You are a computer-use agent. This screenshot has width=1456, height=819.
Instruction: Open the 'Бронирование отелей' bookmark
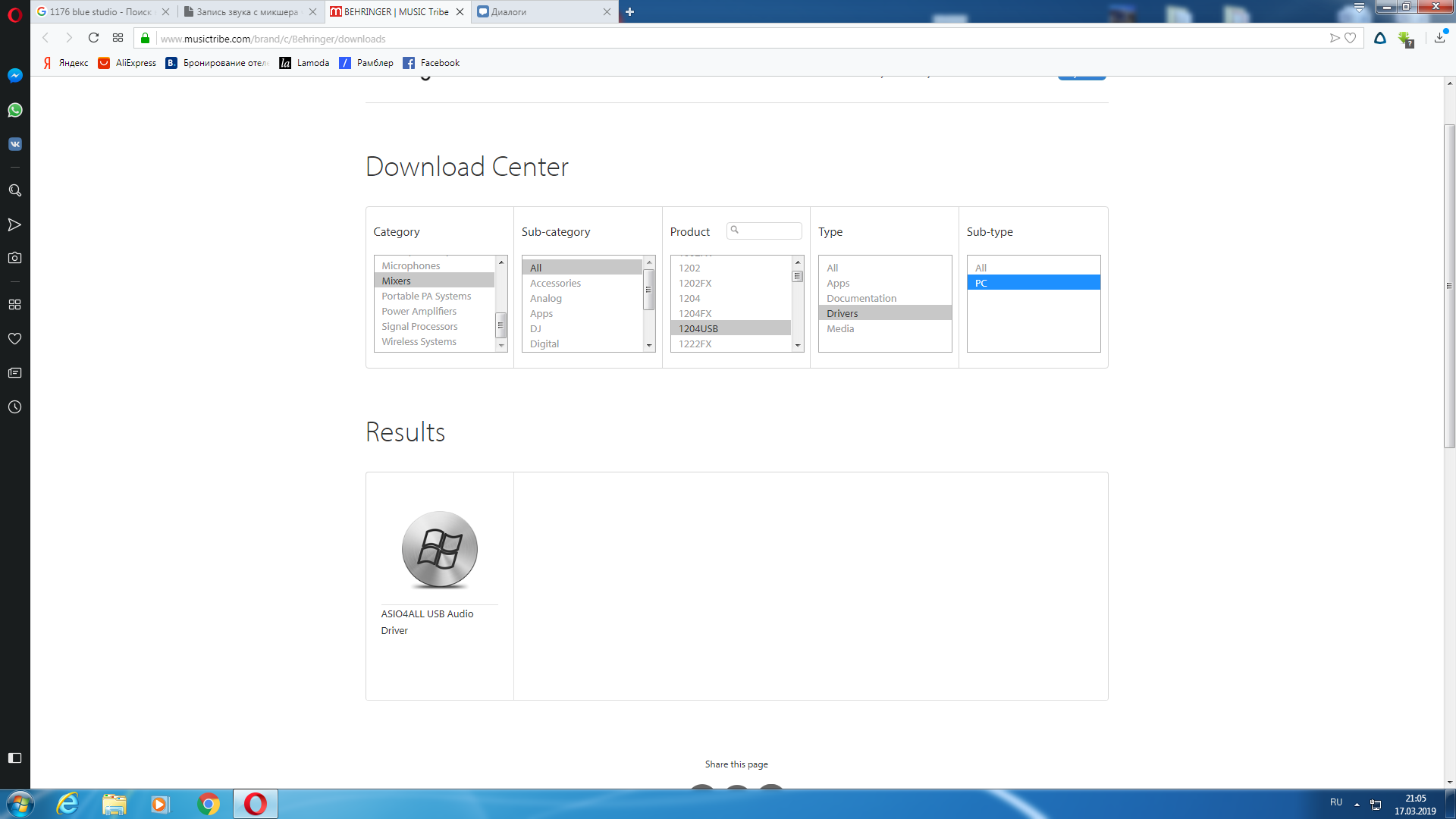[x=217, y=63]
